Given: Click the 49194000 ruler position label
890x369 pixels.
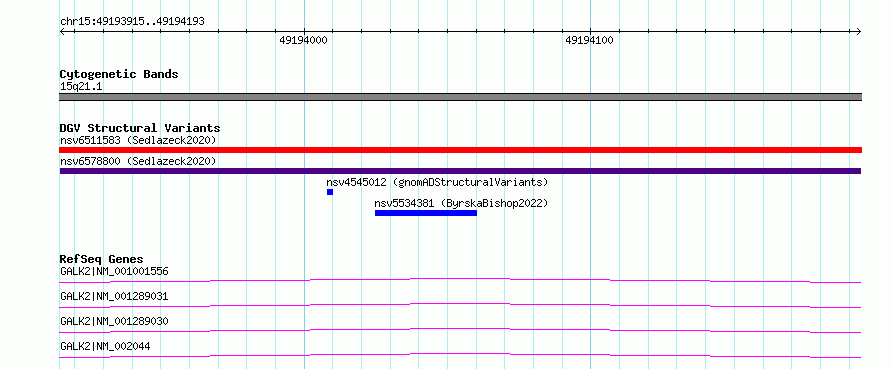Looking at the screenshot, I should click(304, 40).
